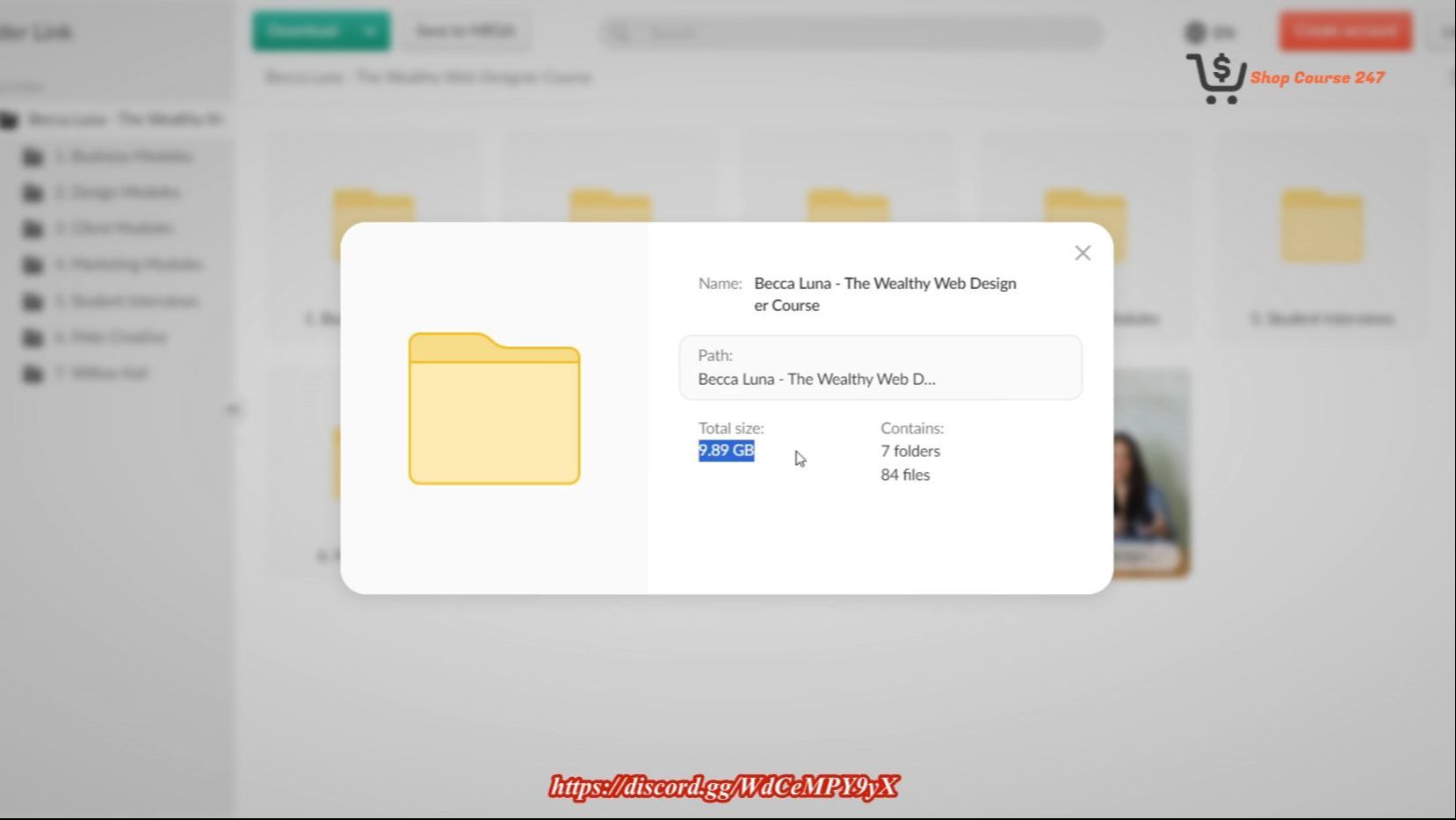Open the language globe selector
This screenshot has height=820, width=1456.
coord(1209,33)
